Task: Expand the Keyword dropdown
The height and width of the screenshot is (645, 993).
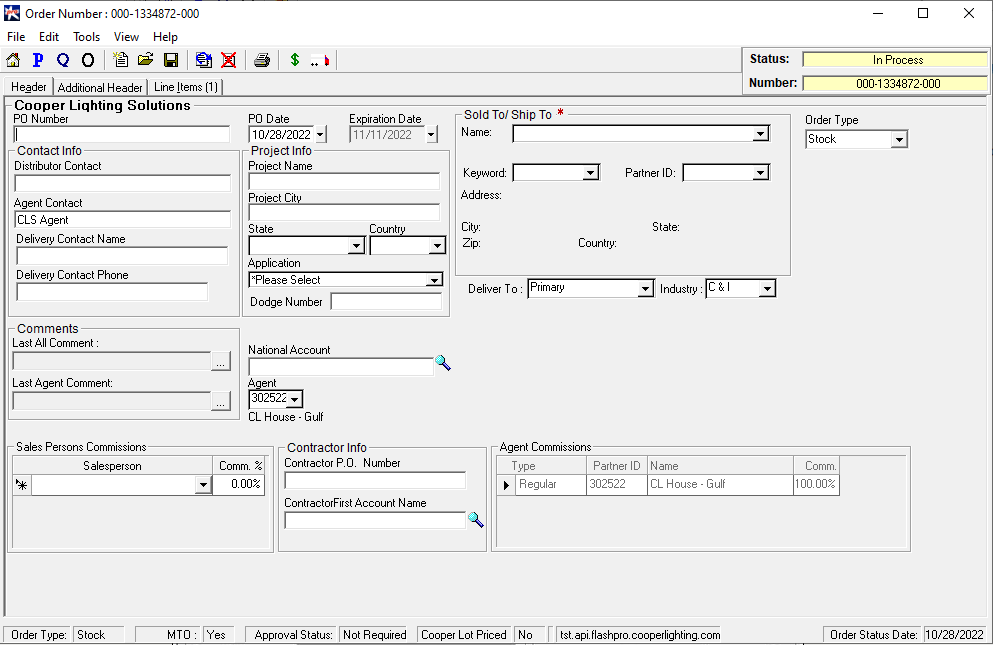Action: click(590, 173)
